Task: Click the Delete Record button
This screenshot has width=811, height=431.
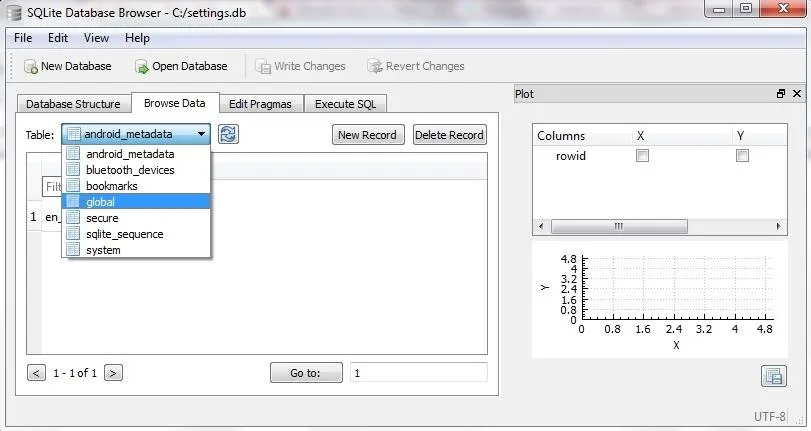Action: click(x=449, y=135)
